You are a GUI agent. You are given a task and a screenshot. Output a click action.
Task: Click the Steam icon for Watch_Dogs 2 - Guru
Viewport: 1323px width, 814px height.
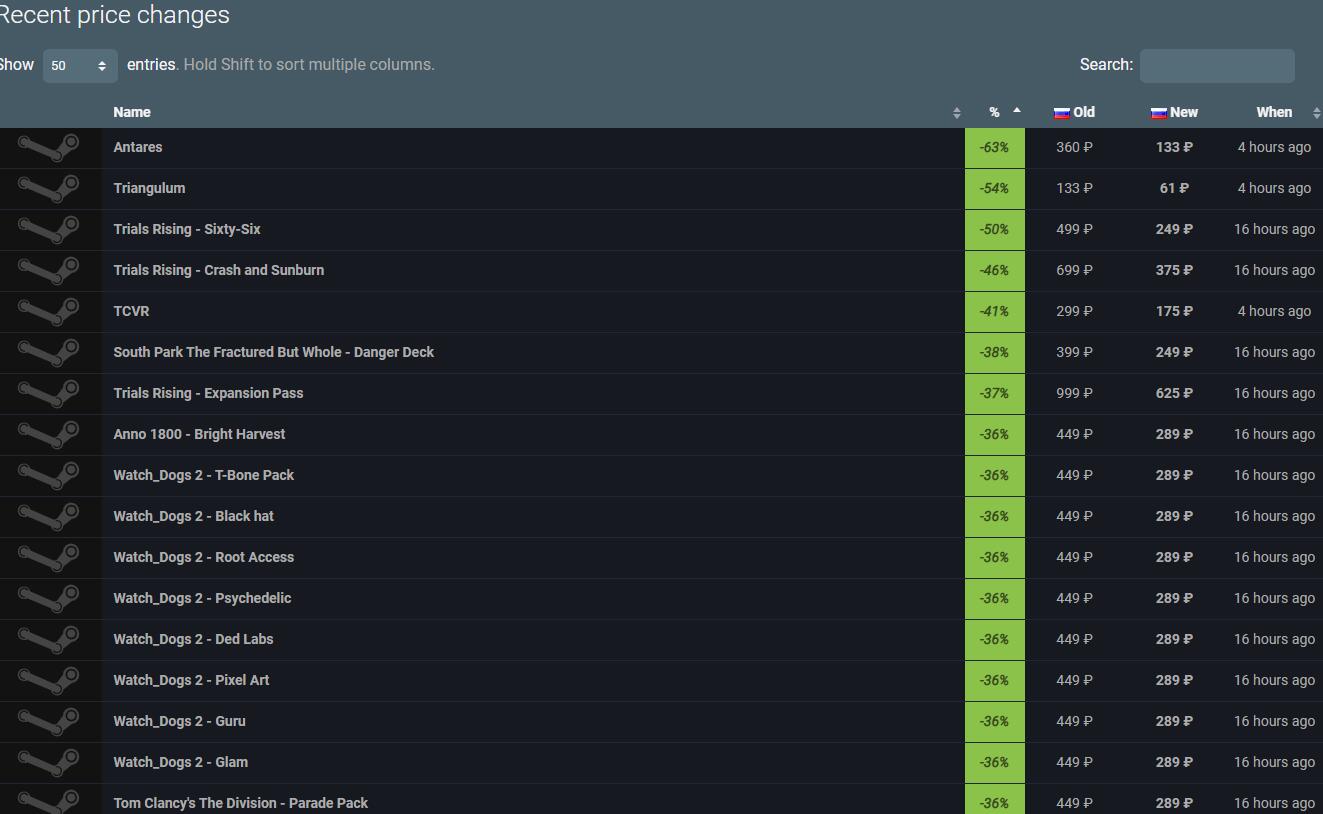49,722
